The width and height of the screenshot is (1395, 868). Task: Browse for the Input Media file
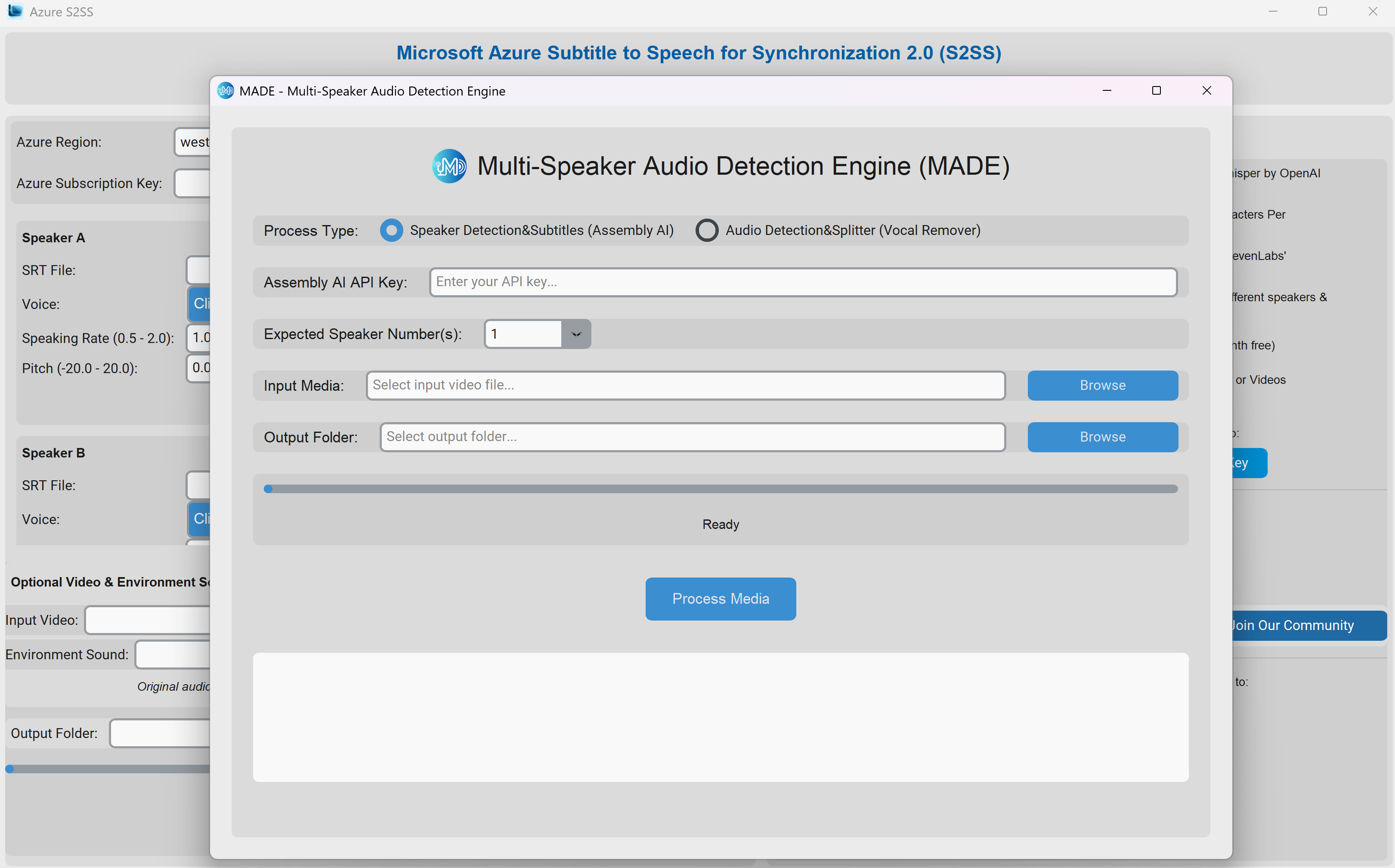pos(1102,385)
